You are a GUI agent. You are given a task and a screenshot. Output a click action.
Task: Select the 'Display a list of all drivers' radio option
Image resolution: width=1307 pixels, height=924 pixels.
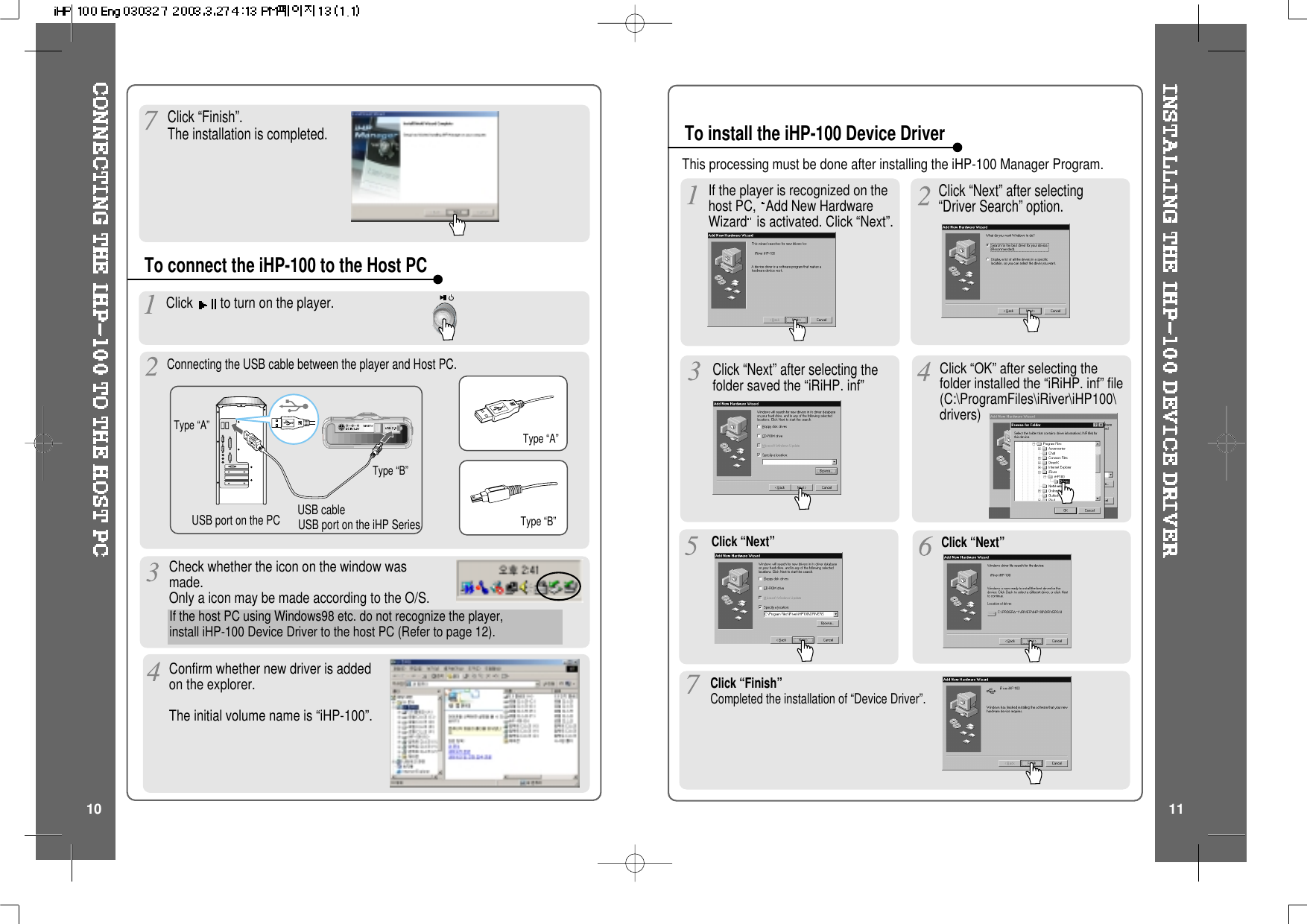[x=987, y=259]
